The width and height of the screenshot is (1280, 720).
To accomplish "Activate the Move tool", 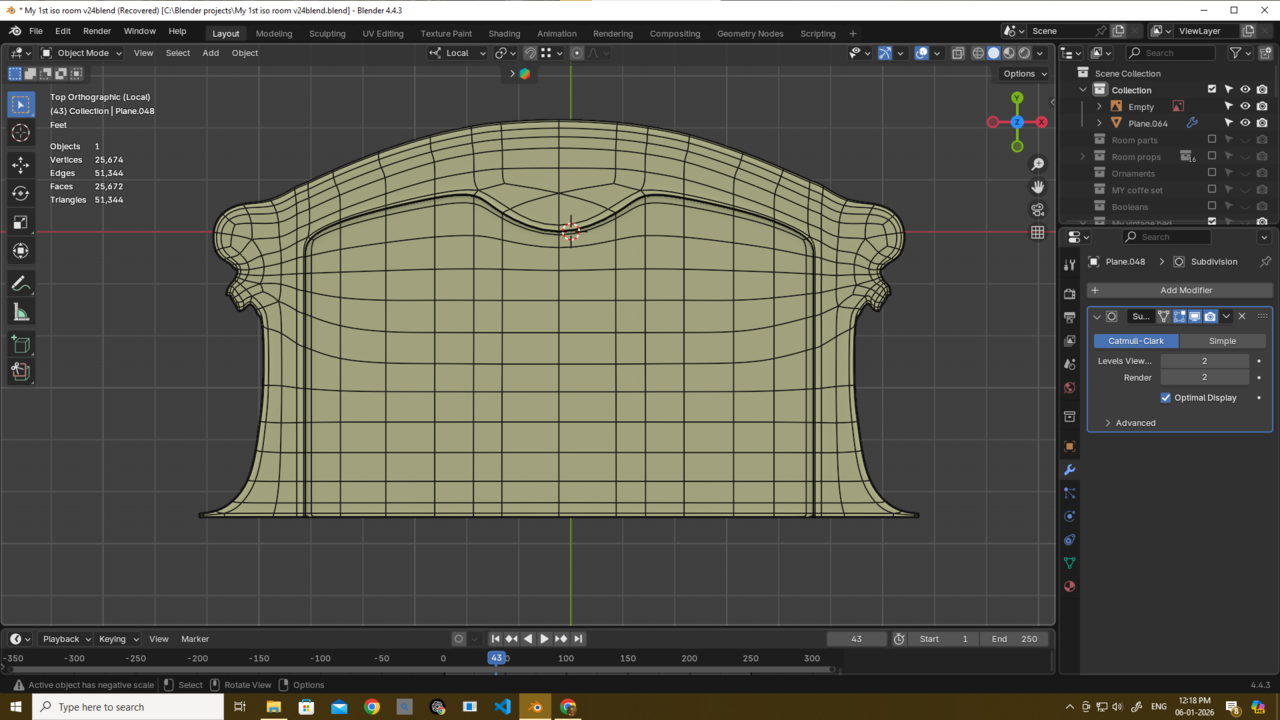I will (20, 164).
